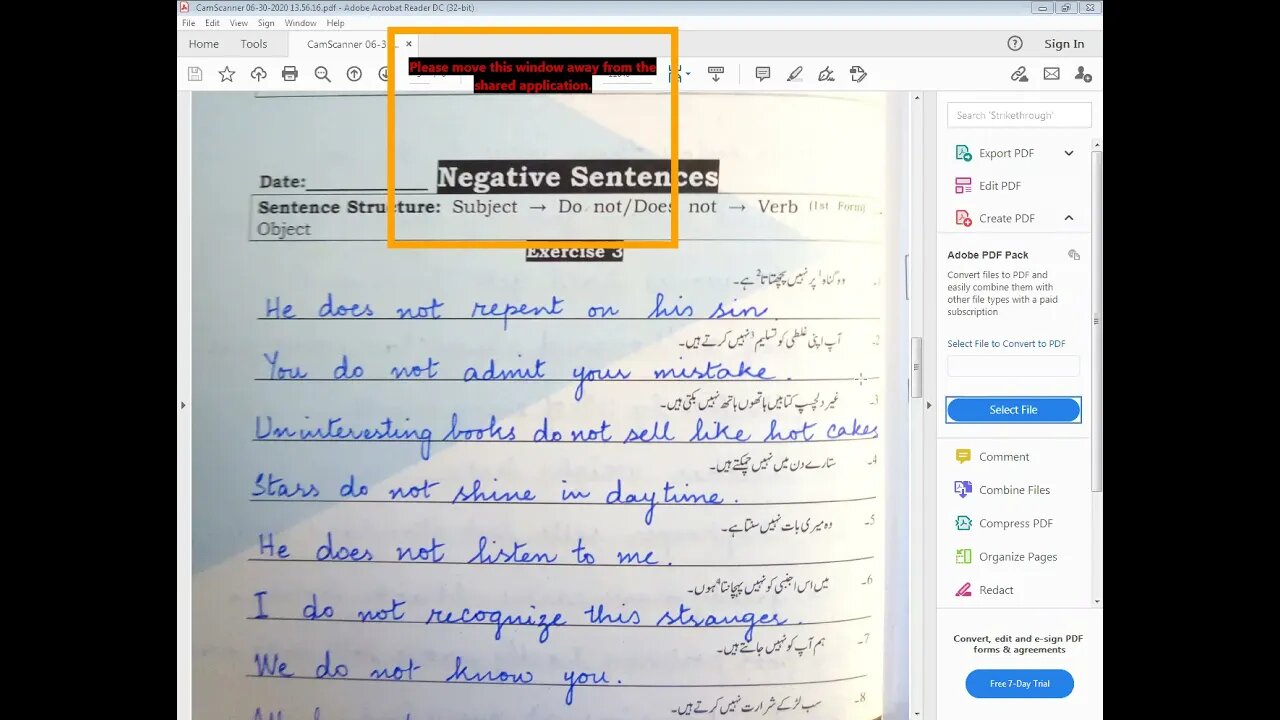1280x720 pixels.
Task: Share this file with others person icon
Action: [1083, 74]
